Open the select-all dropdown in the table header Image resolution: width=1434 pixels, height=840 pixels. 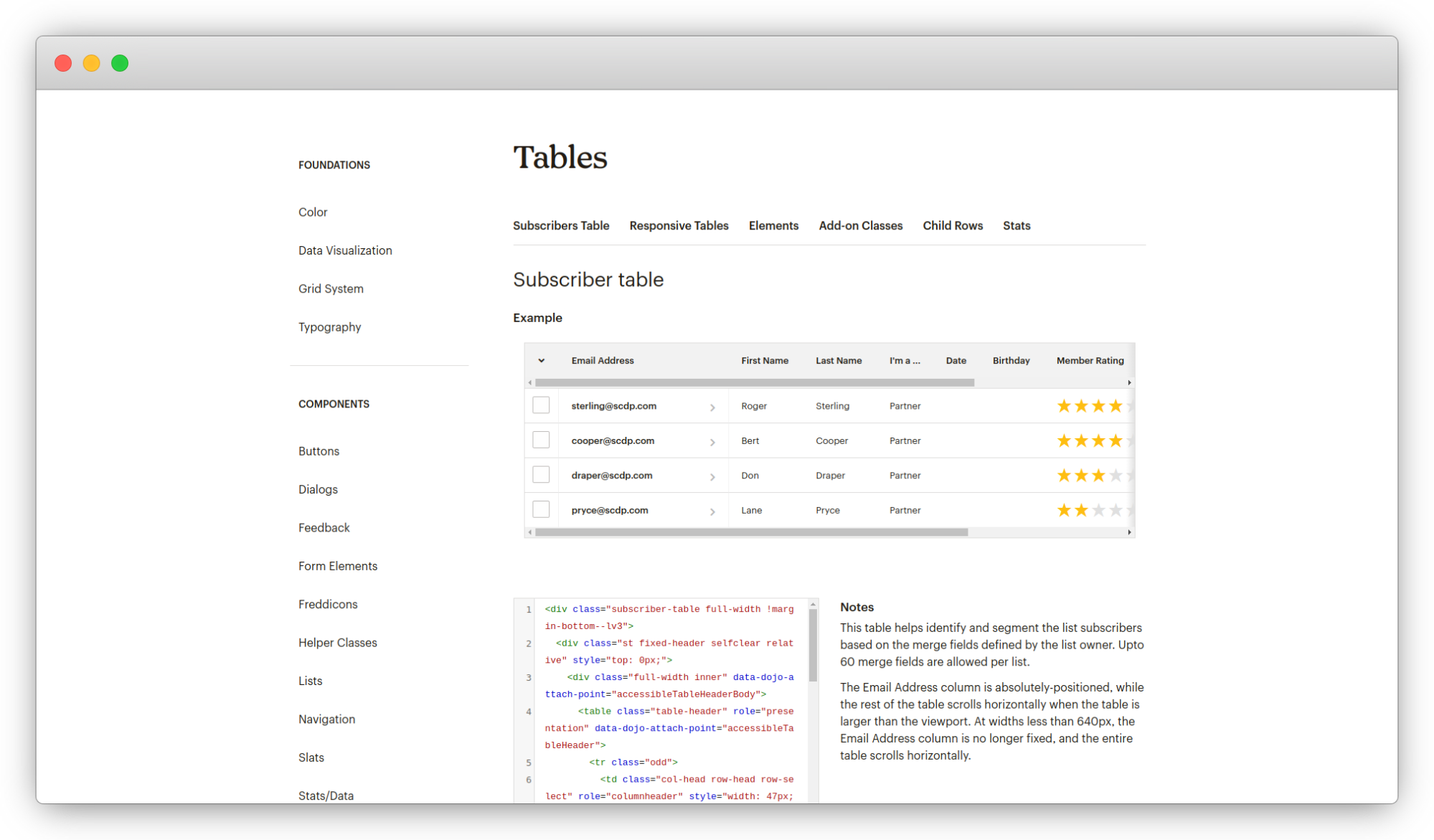pos(541,360)
